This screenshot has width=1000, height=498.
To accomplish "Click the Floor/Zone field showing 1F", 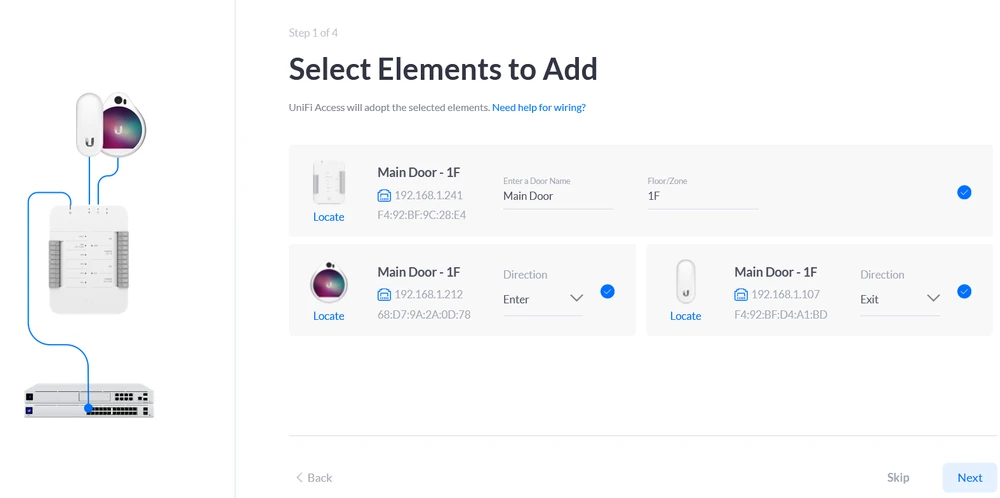I will (702, 197).
